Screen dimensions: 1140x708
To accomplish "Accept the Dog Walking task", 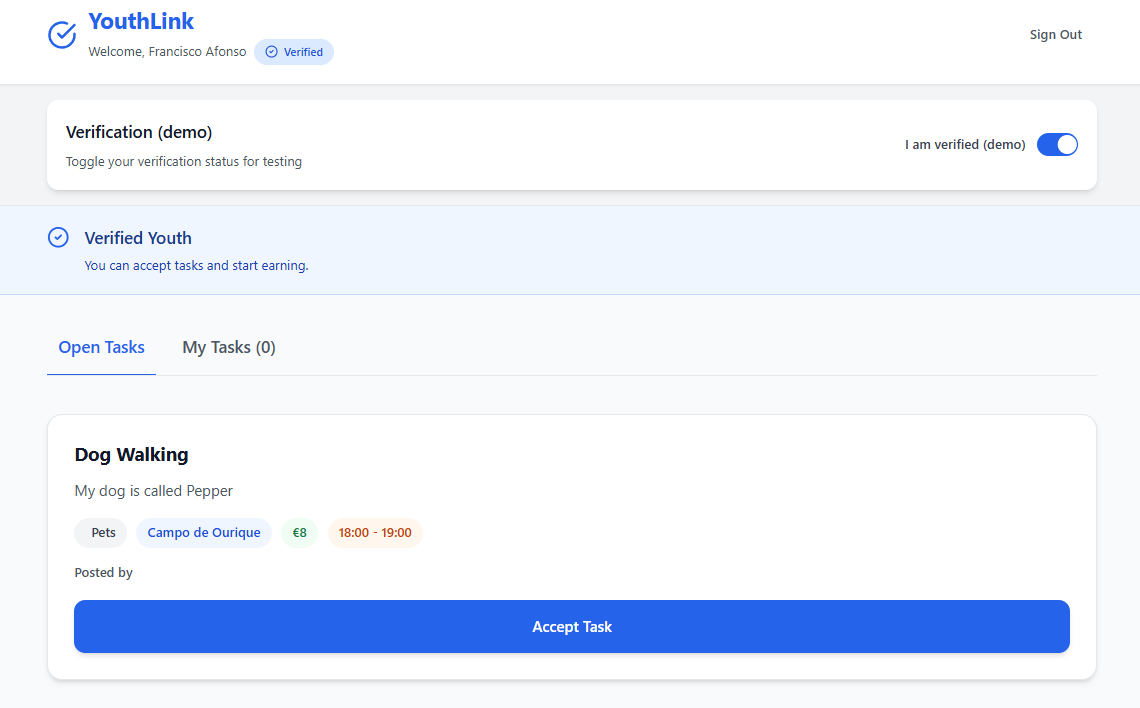I will click(x=571, y=627).
